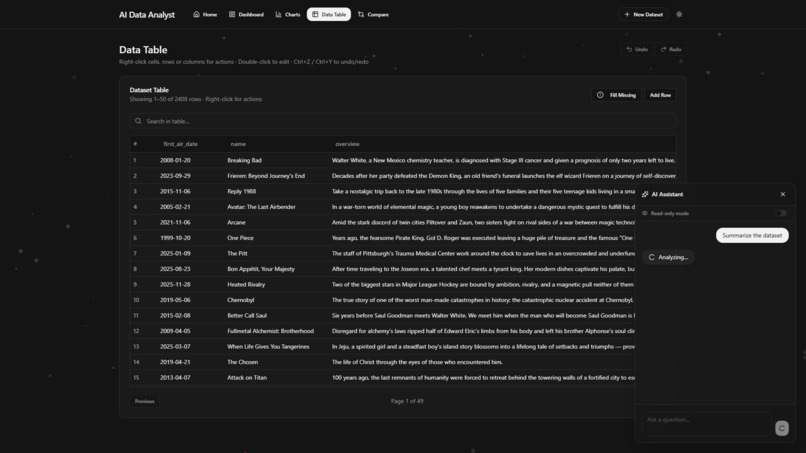Select the Better Call Saul cell

(247, 315)
